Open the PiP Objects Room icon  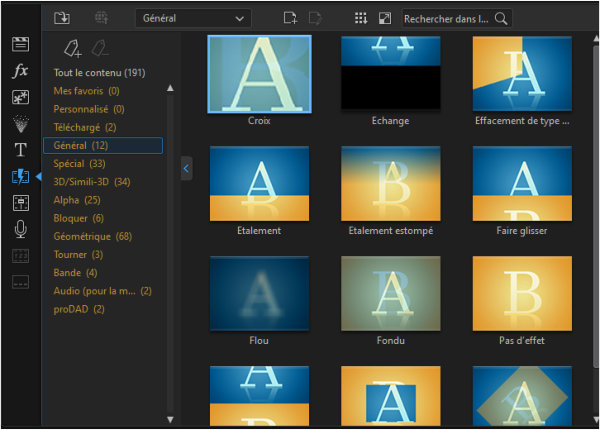coord(20,98)
